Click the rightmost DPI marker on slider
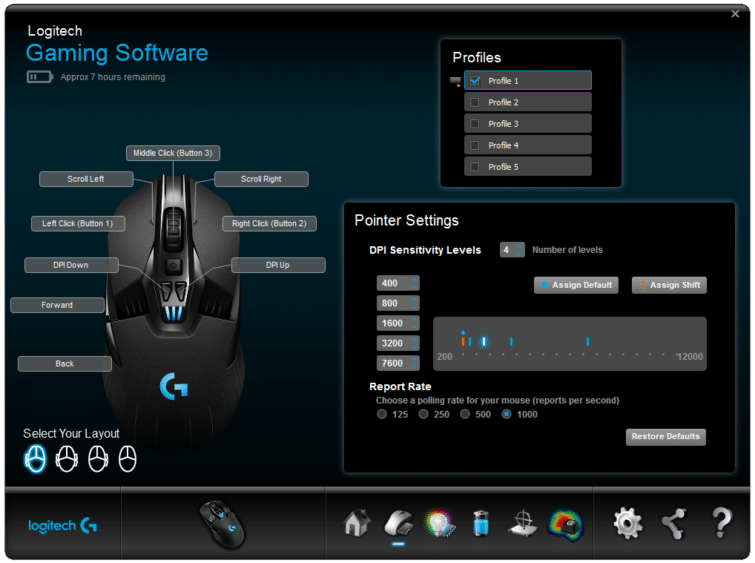The width and height of the screenshot is (755, 563). coord(587,341)
